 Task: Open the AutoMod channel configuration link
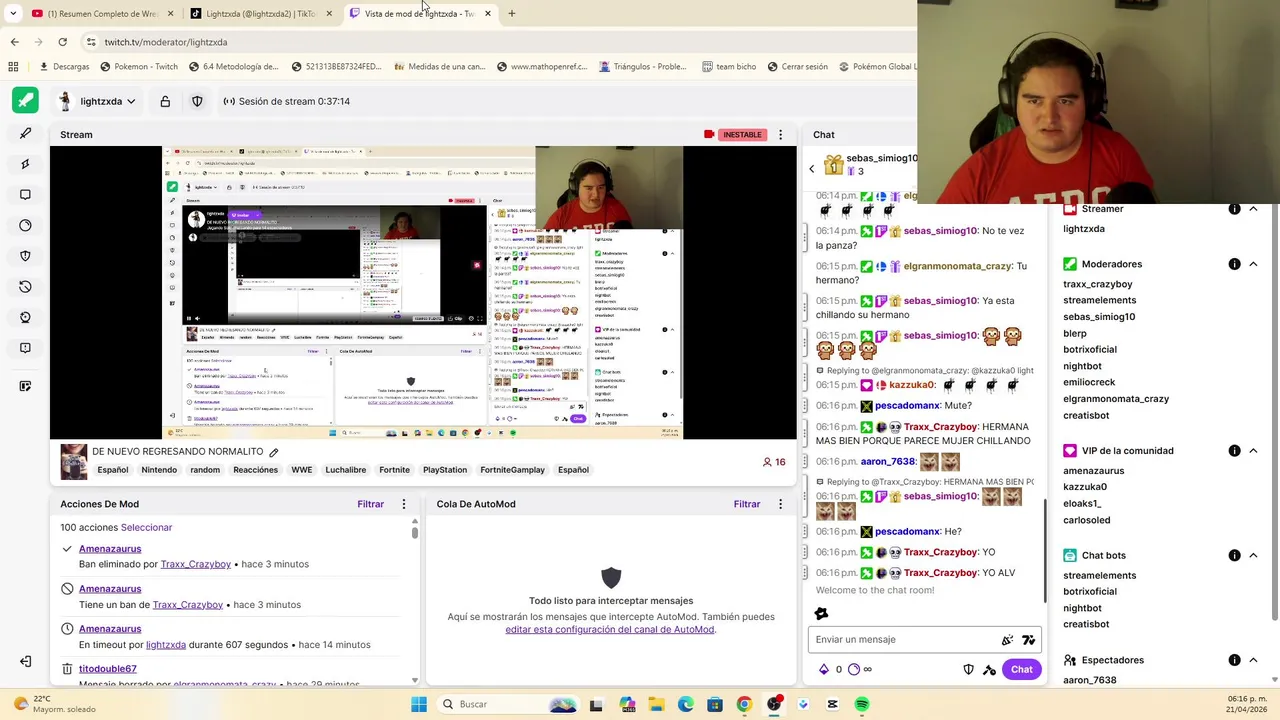click(609, 630)
